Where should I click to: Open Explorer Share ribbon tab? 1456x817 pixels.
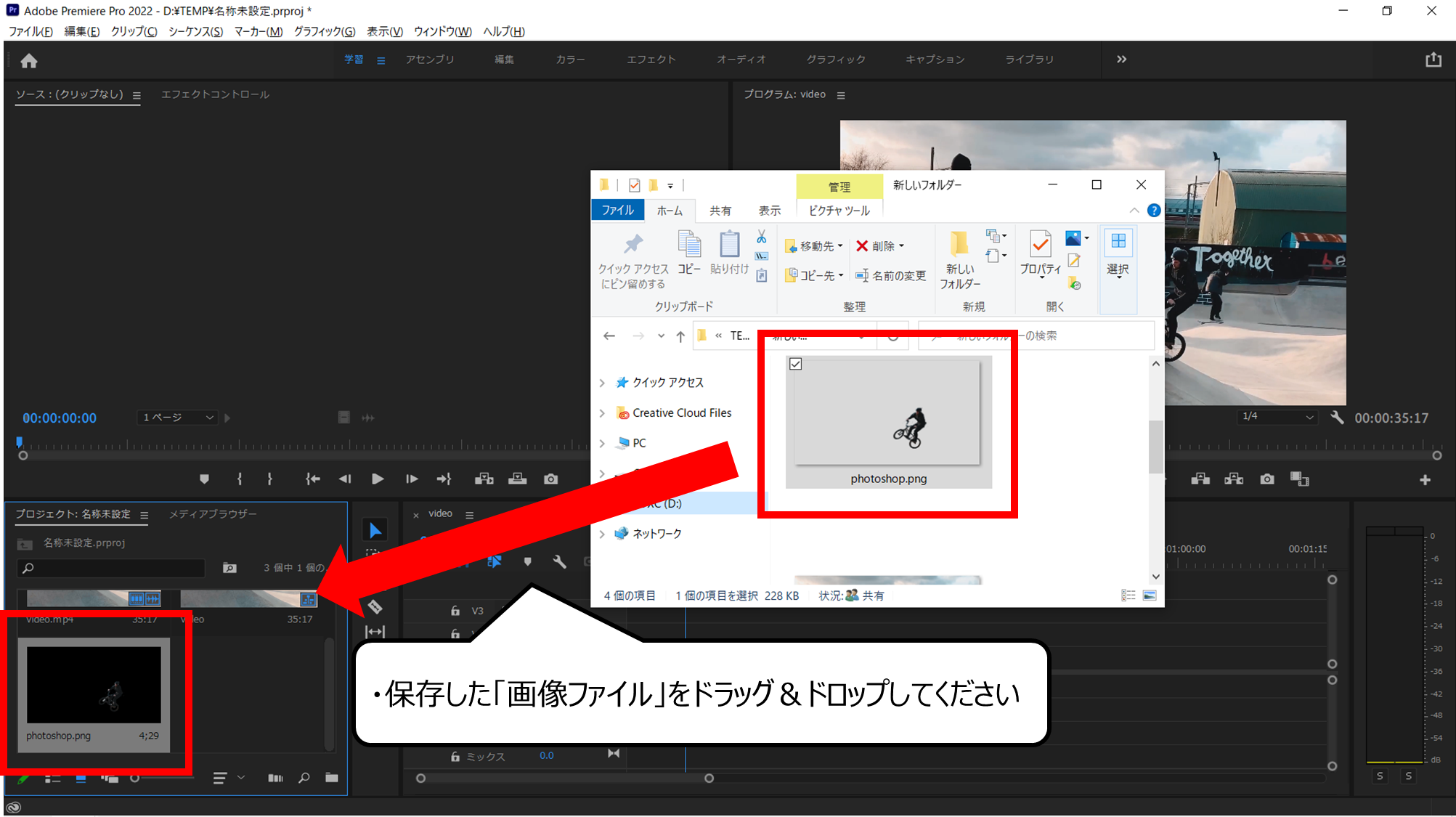point(720,211)
